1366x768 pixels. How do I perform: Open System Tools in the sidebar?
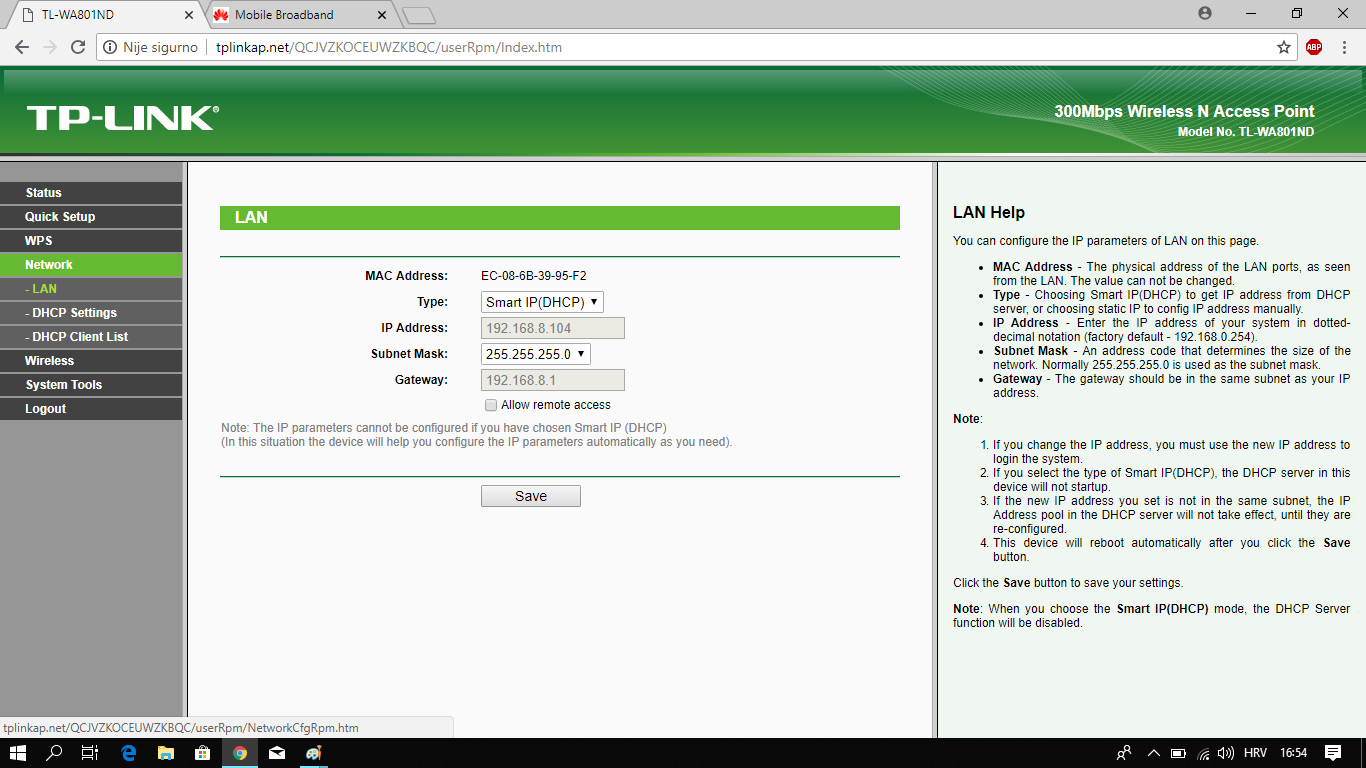[x=91, y=385]
